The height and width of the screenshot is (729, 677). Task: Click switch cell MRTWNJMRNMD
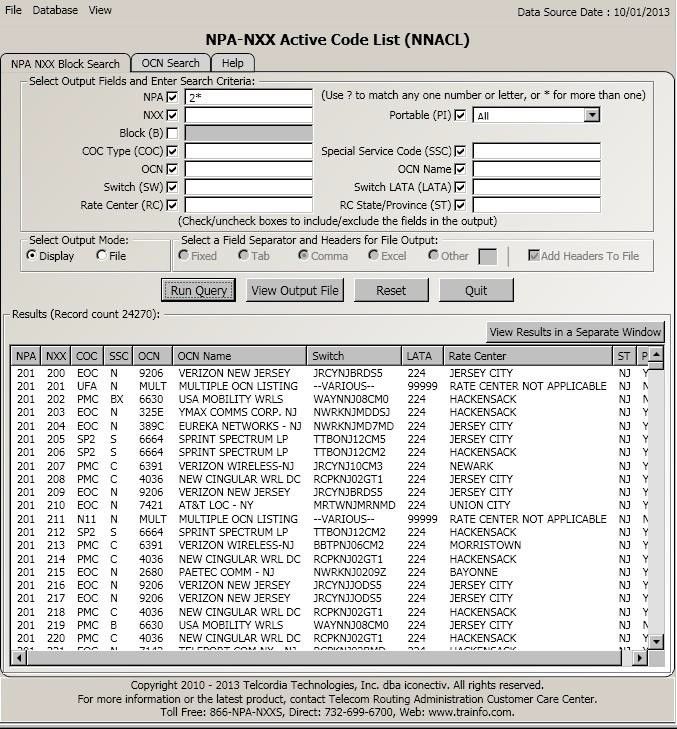[354, 505]
